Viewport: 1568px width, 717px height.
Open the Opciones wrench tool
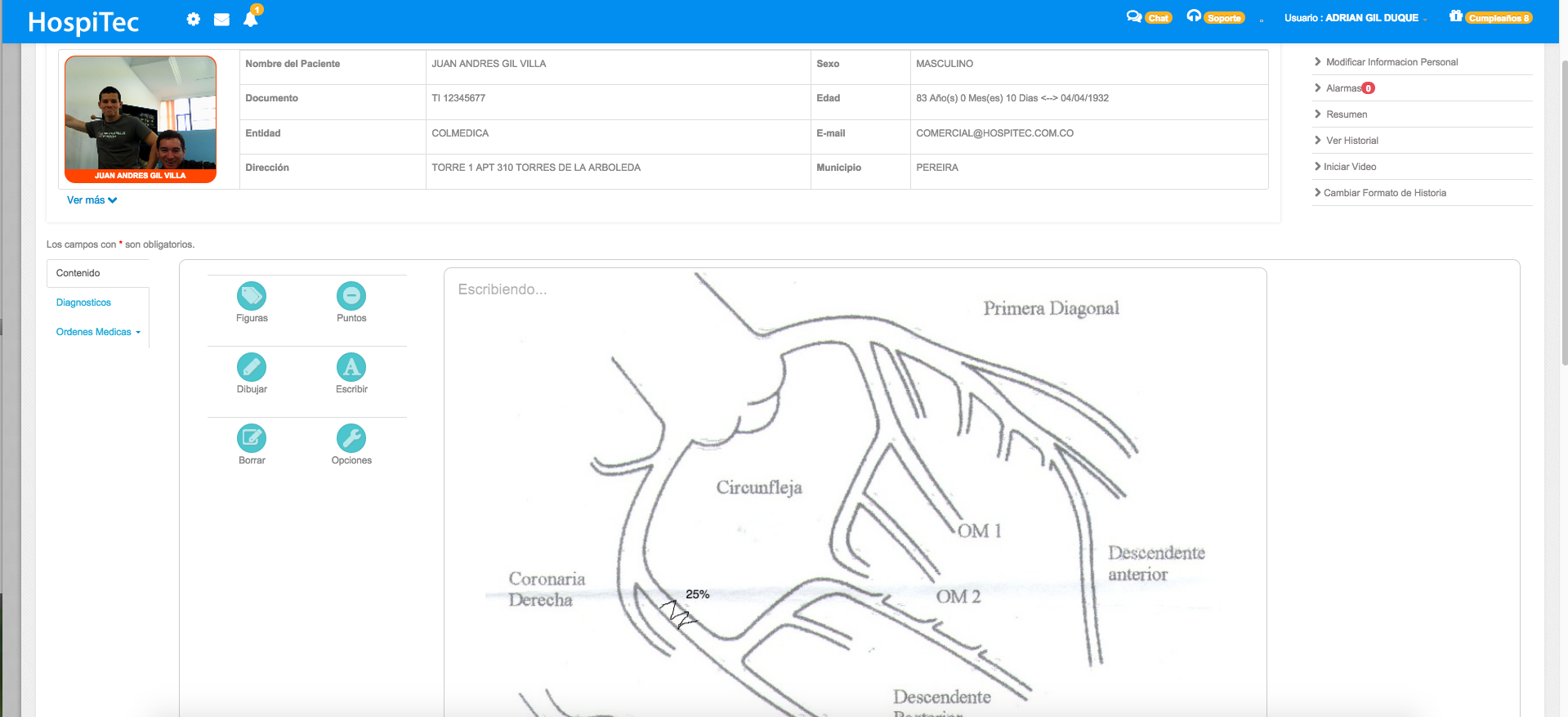coord(351,439)
